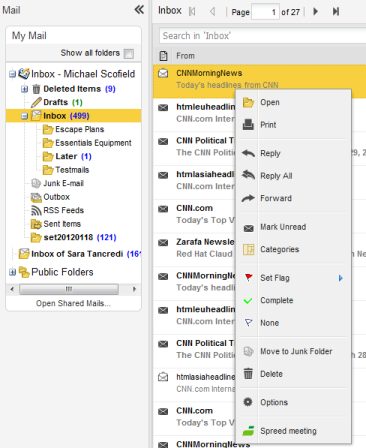Click the attachment column header icon
This screenshot has height=448, width=366.
click(163, 56)
